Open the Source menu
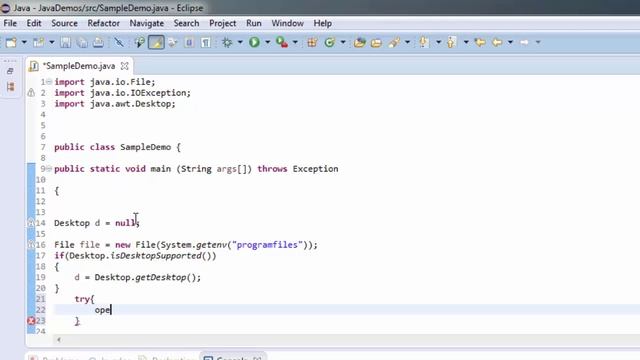This screenshot has height=360, width=640. pos(64,23)
